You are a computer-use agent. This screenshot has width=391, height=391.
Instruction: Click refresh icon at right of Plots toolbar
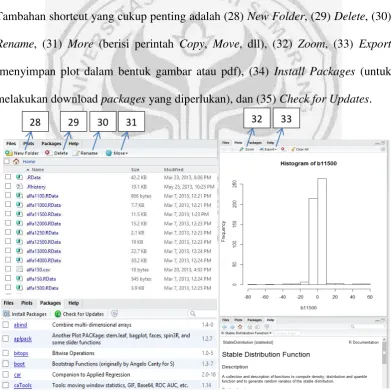coord(383,149)
